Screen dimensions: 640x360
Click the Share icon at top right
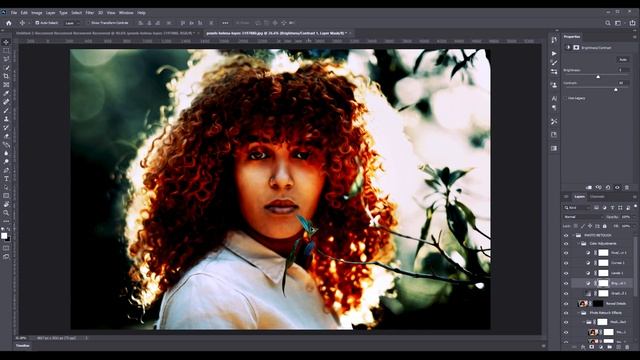click(632, 23)
